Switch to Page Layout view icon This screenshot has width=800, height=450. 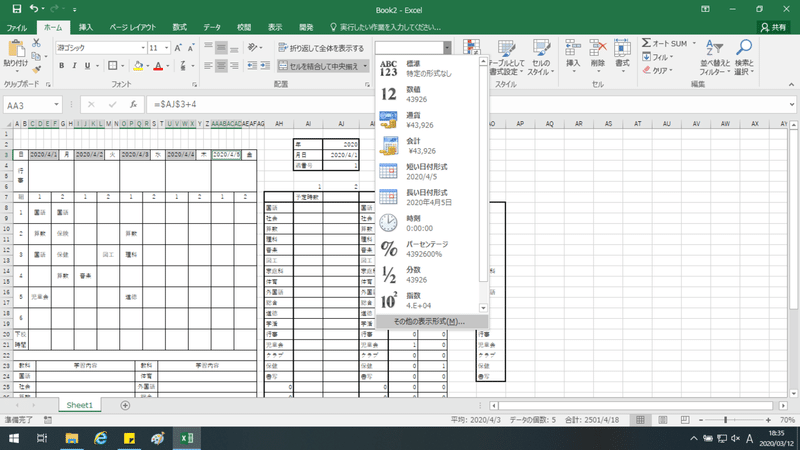662,420
